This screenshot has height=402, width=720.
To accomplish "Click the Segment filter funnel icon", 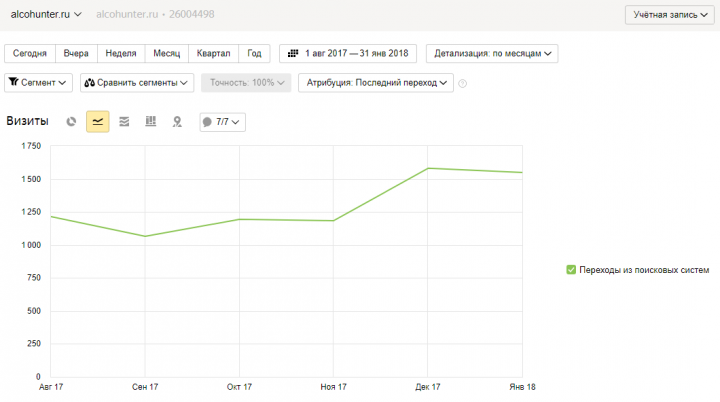I will pyautogui.click(x=14, y=82).
